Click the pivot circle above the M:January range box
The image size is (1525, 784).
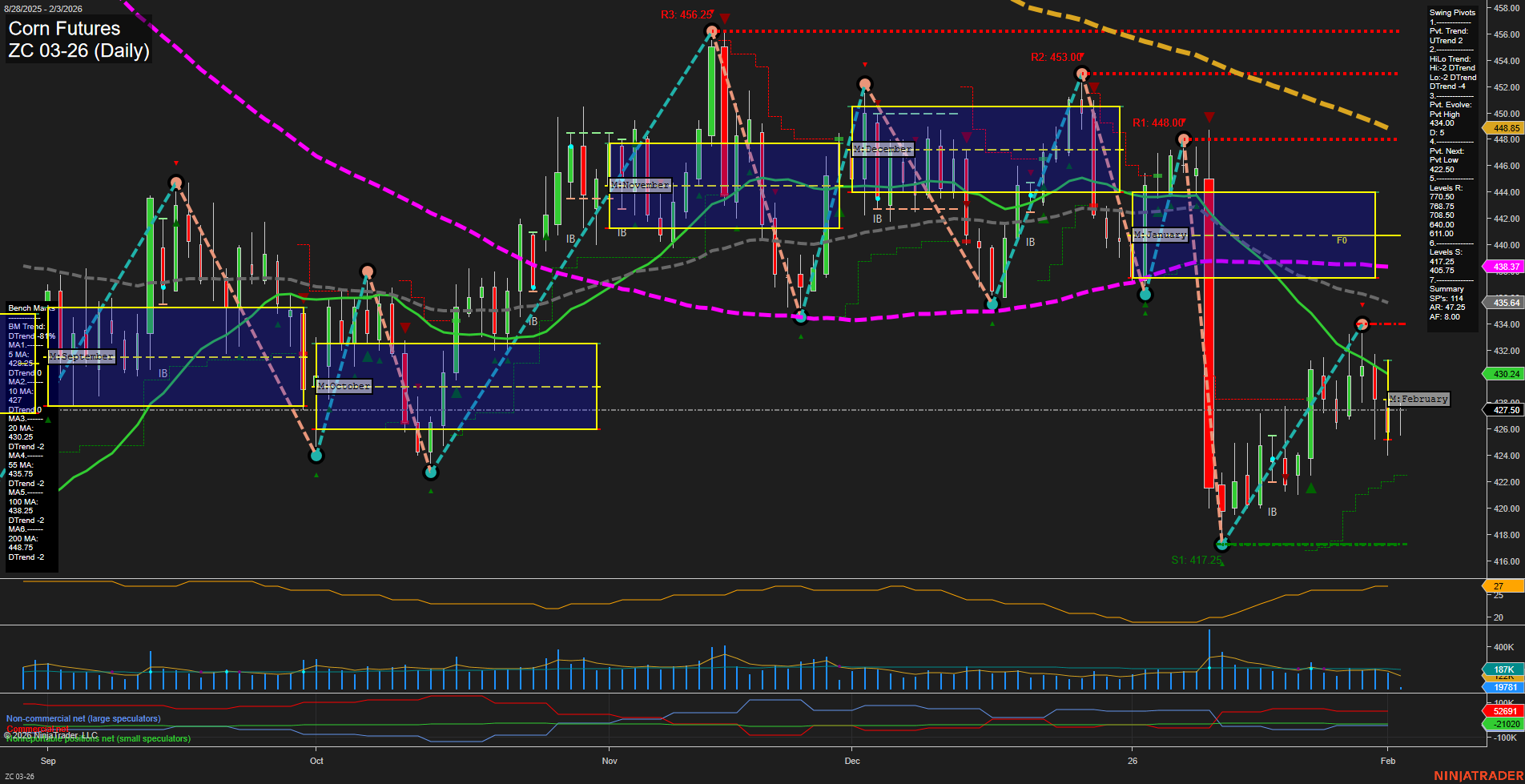(x=1183, y=138)
